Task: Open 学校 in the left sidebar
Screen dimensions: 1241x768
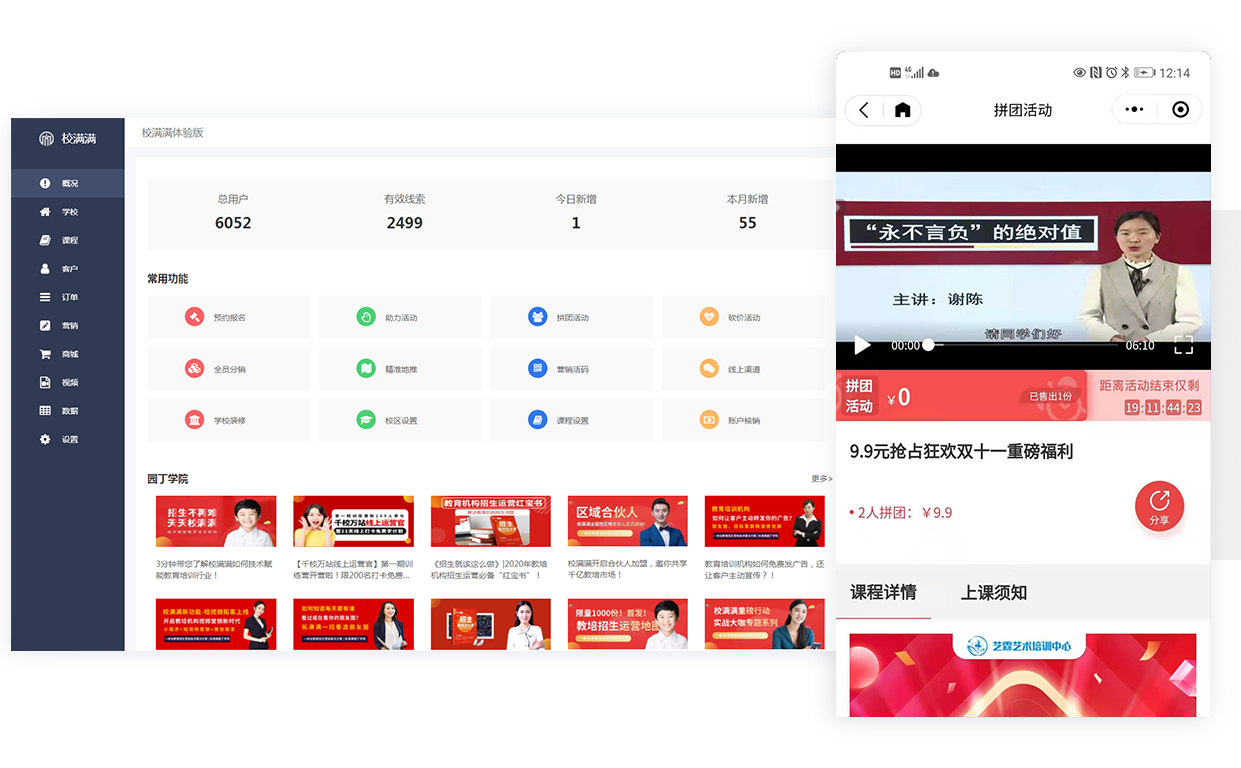Action: point(69,212)
